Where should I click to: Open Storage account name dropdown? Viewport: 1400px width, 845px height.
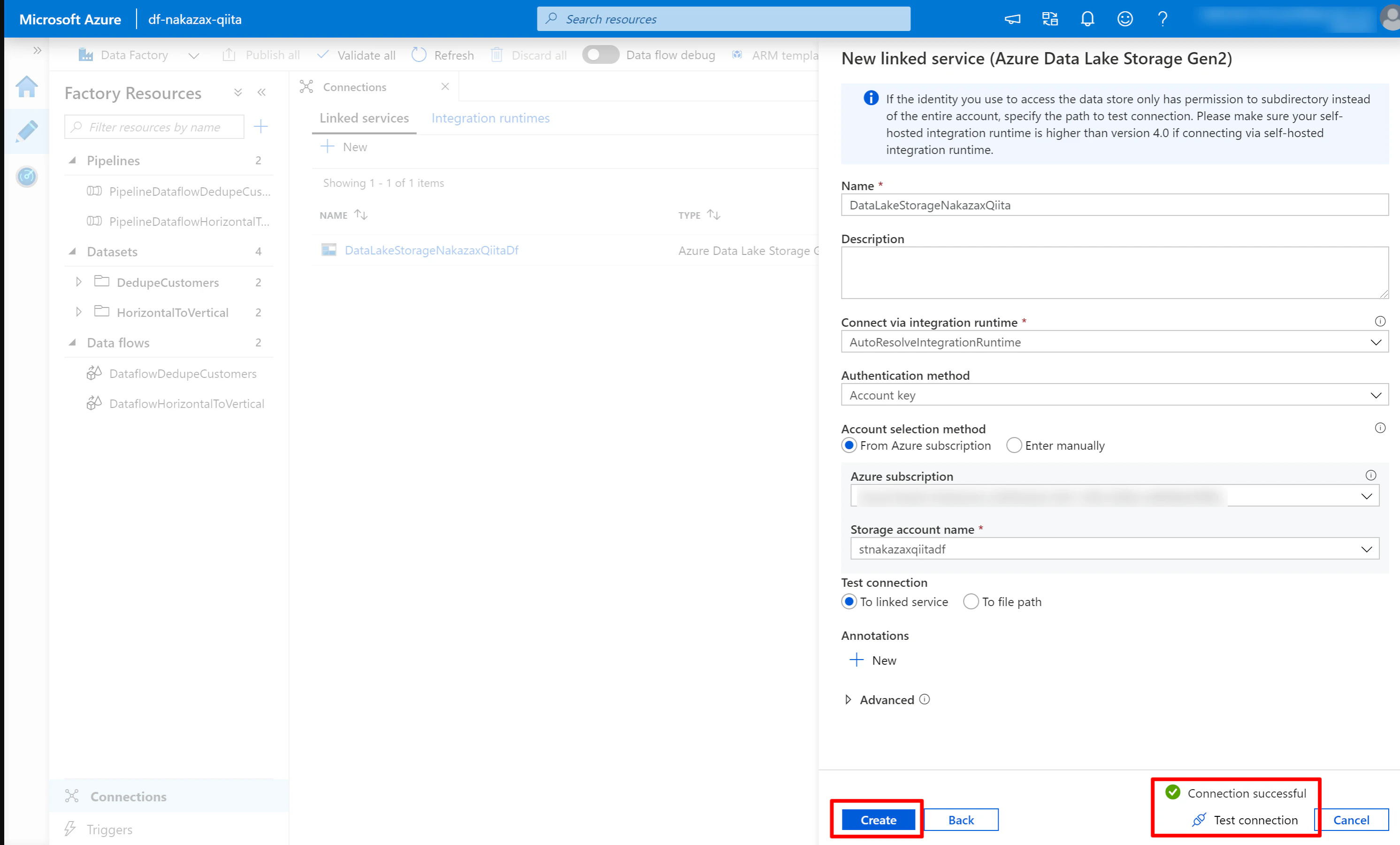tap(1115, 549)
